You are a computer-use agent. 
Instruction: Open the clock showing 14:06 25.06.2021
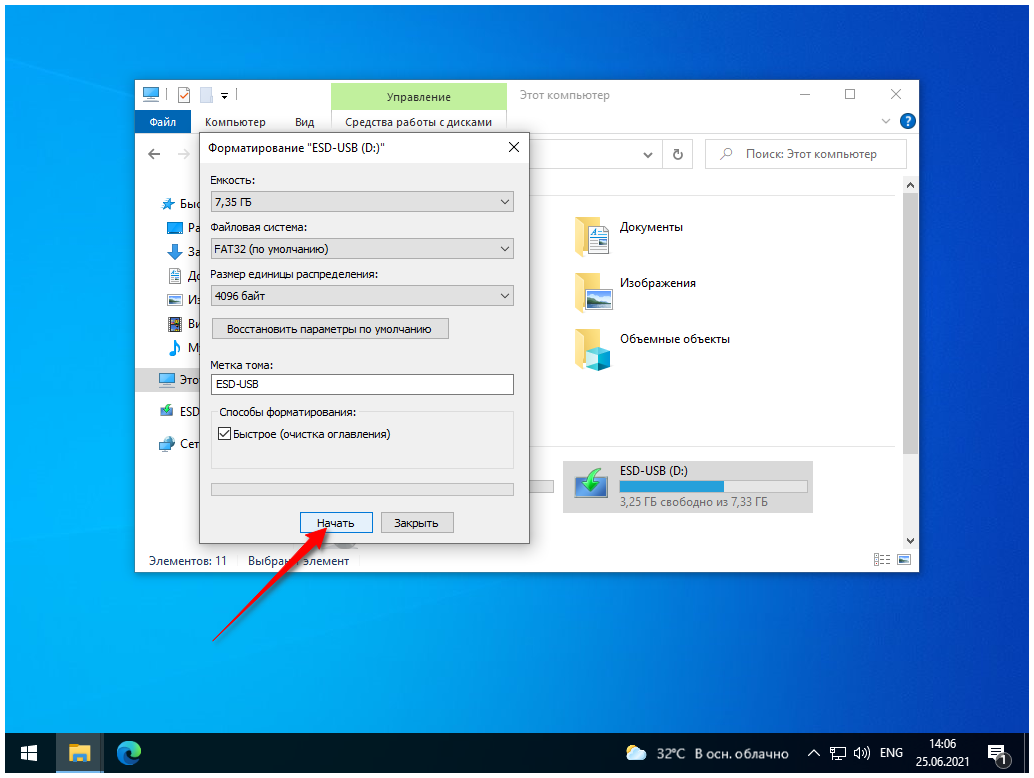coord(942,753)
